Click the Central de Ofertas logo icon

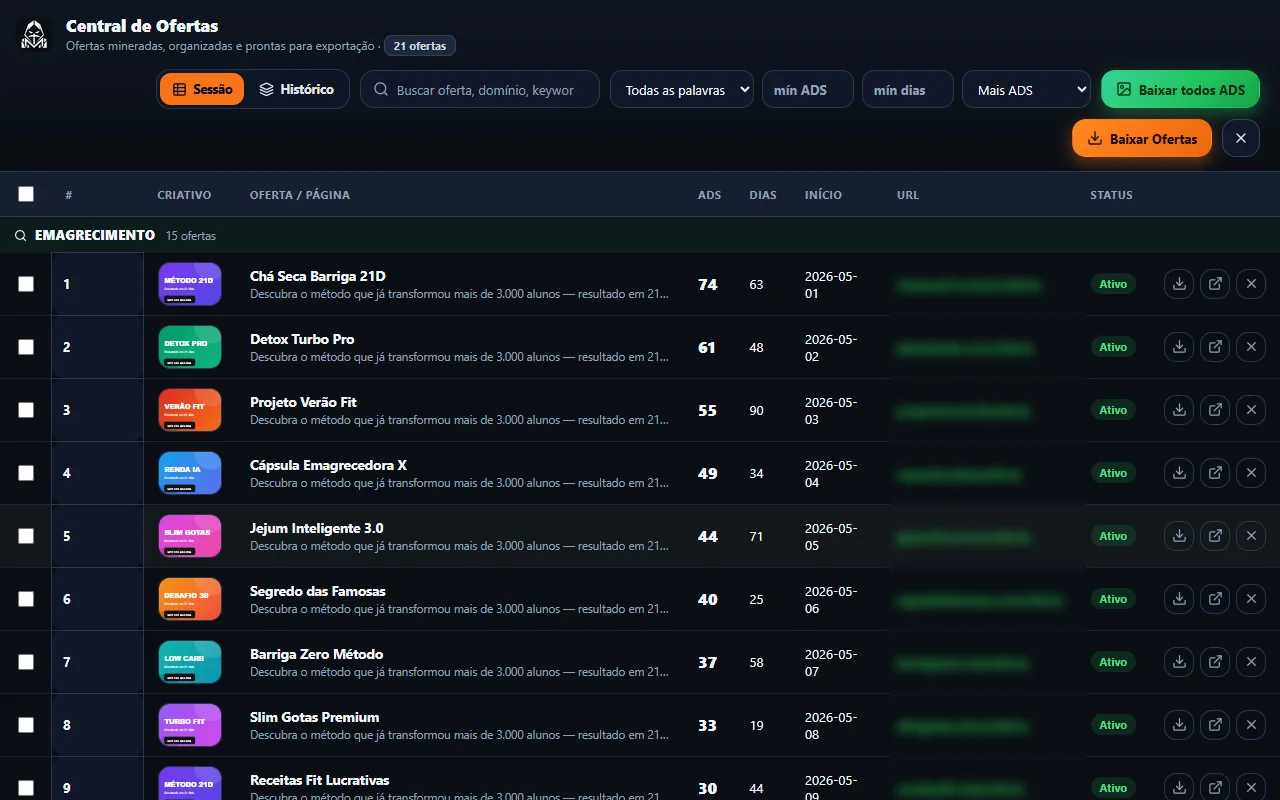pos(34,35)
